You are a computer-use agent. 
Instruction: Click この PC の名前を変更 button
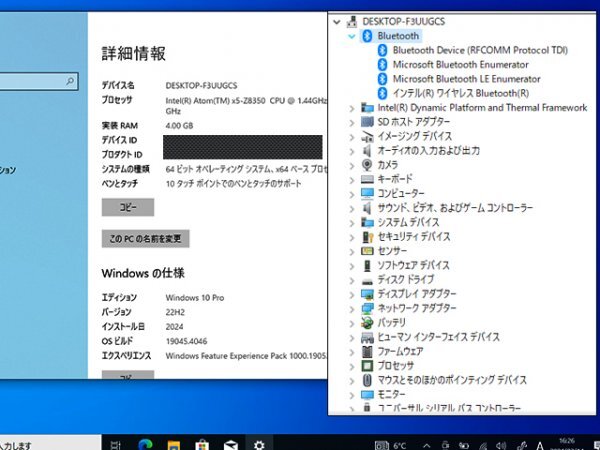point(145,239)
